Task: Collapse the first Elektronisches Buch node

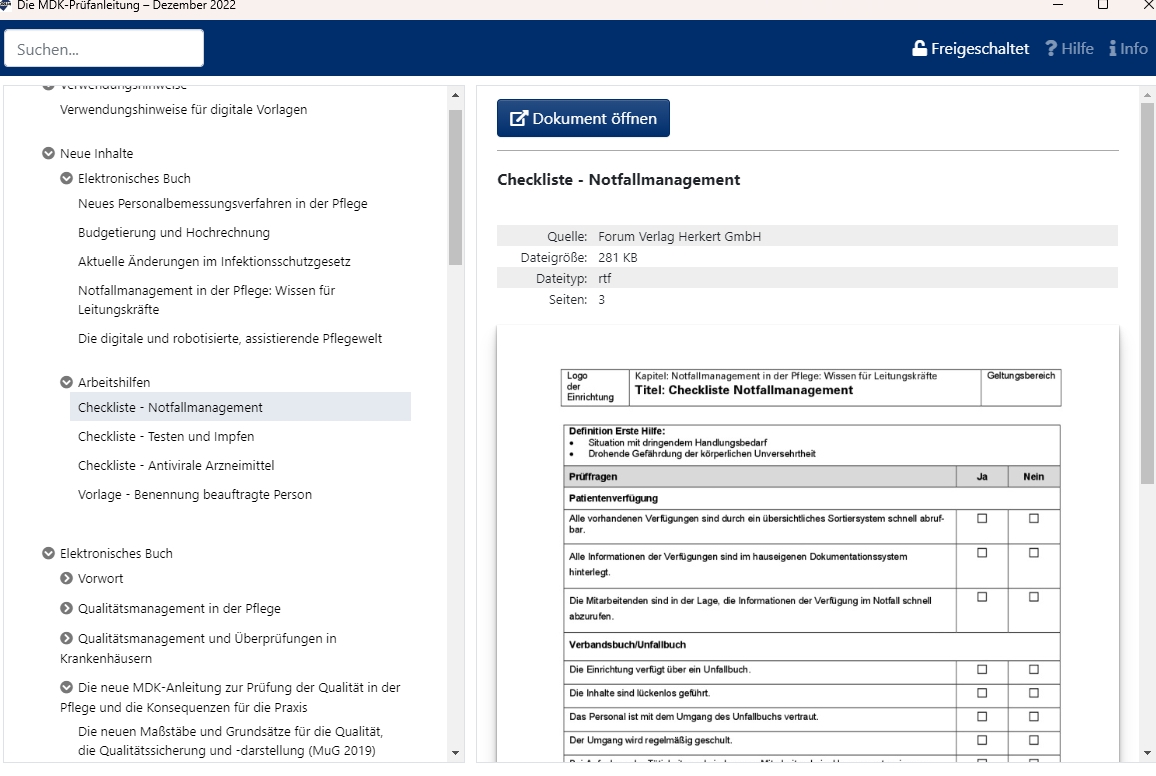Action: [x=67, y=179]
